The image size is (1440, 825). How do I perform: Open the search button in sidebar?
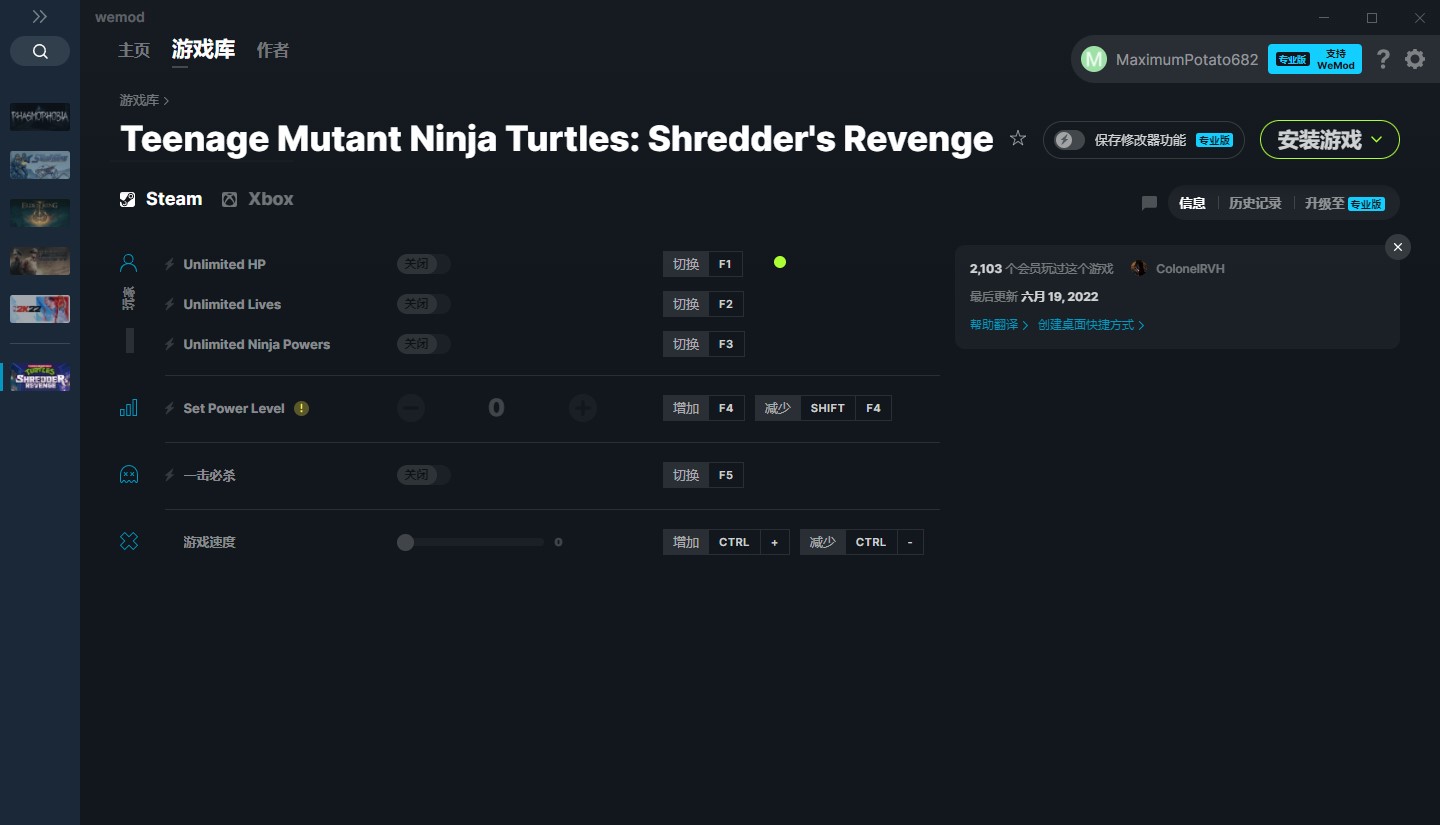click(40, 51)
